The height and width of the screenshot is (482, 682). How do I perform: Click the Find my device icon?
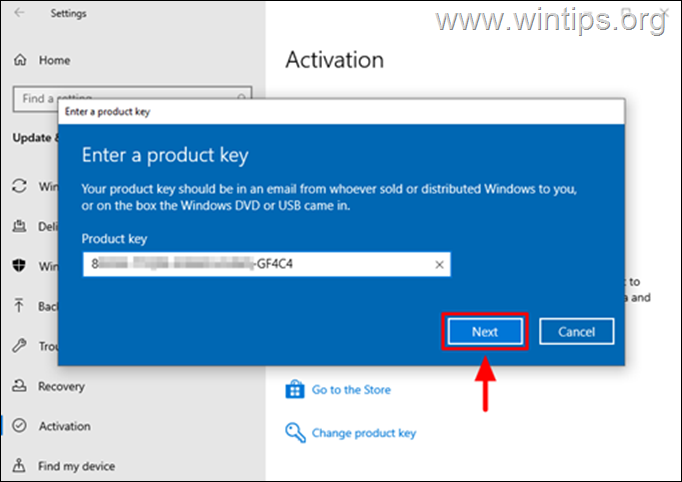(19, 465)
